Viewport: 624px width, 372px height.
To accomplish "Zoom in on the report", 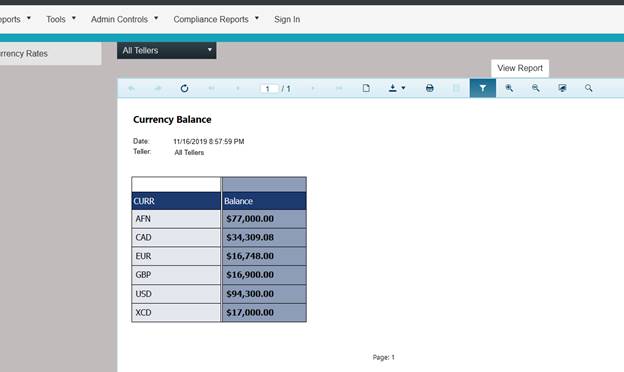I will 509,88.
